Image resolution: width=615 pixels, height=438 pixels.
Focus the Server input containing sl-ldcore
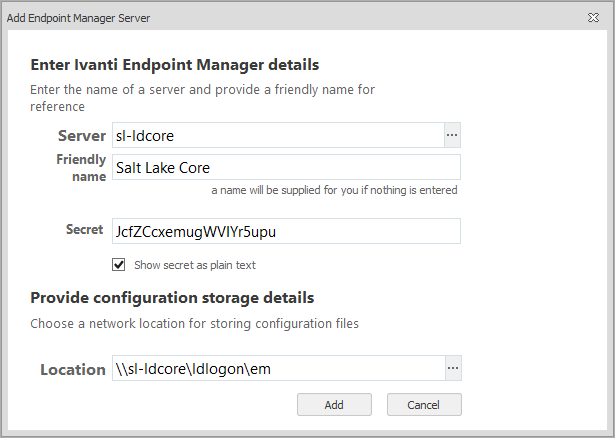[x=276, y=135]
